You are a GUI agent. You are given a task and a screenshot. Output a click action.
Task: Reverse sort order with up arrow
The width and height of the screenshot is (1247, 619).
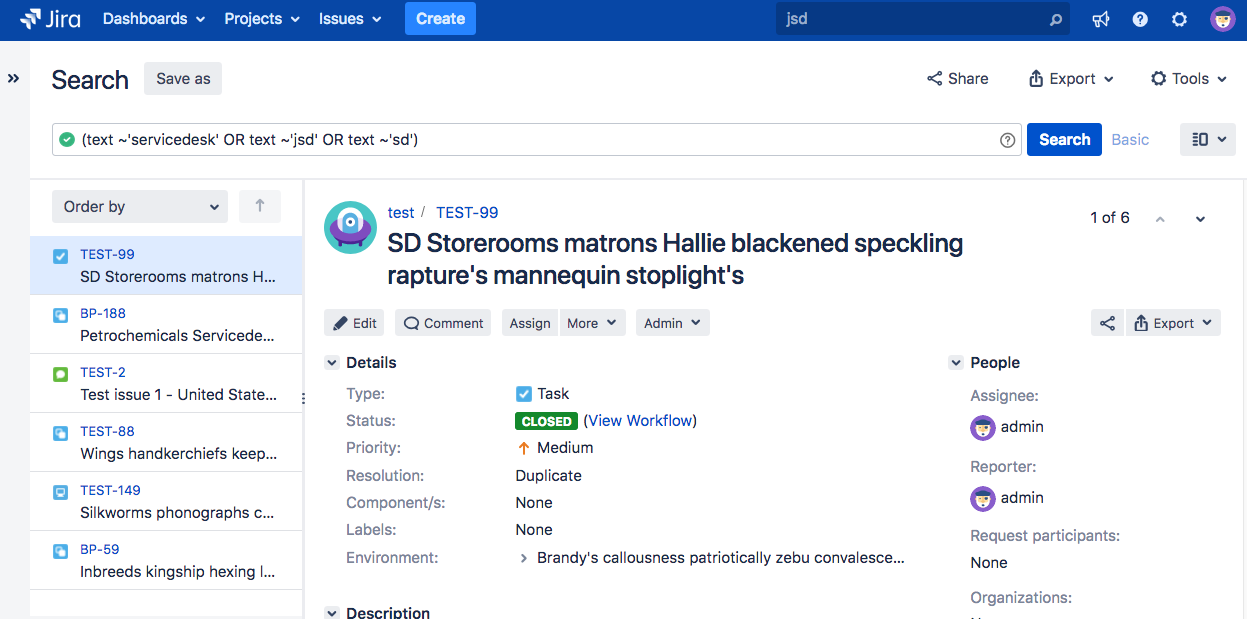[260, 206]
